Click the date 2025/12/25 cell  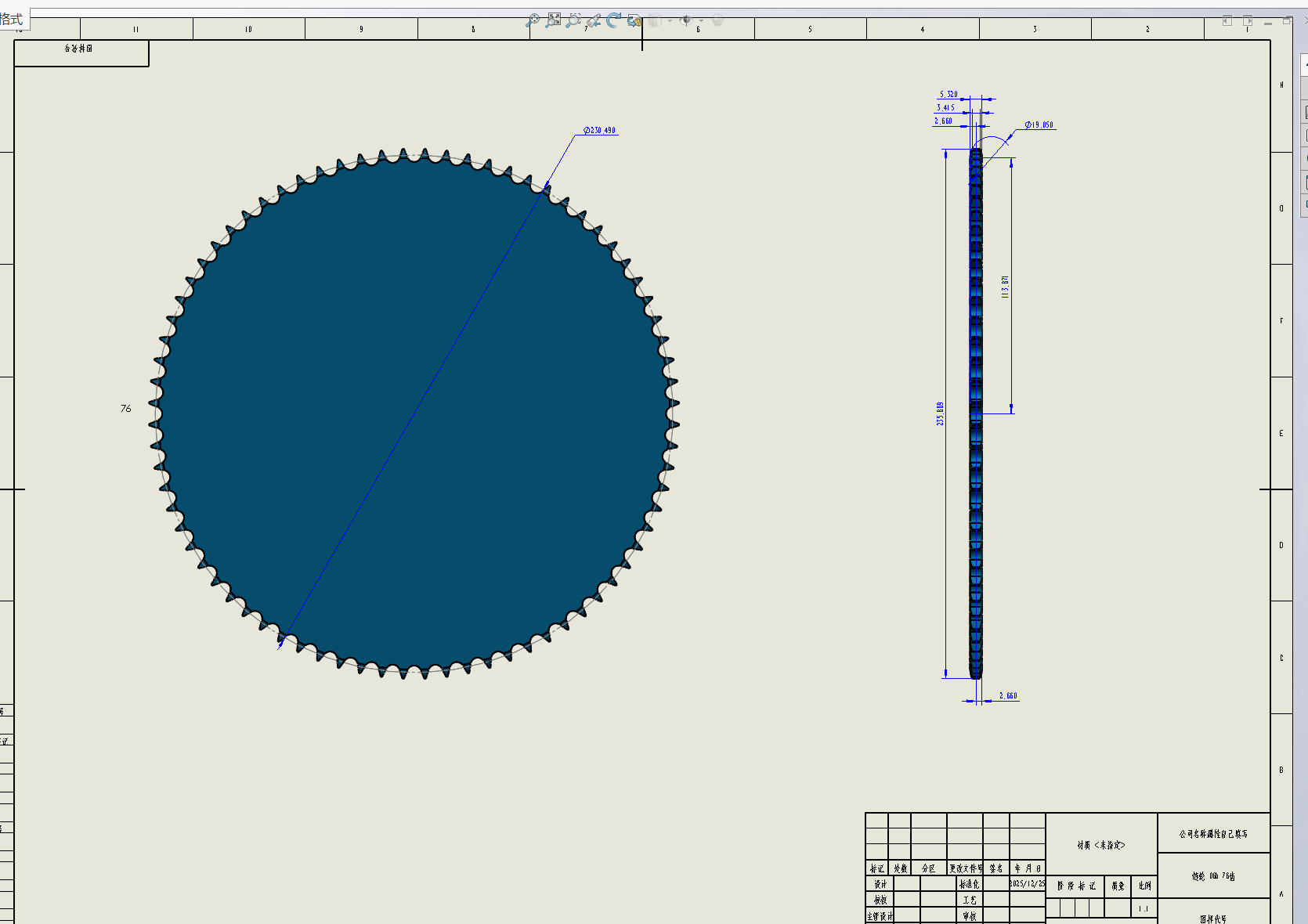pyautogui.click(x=1028, y=883)
